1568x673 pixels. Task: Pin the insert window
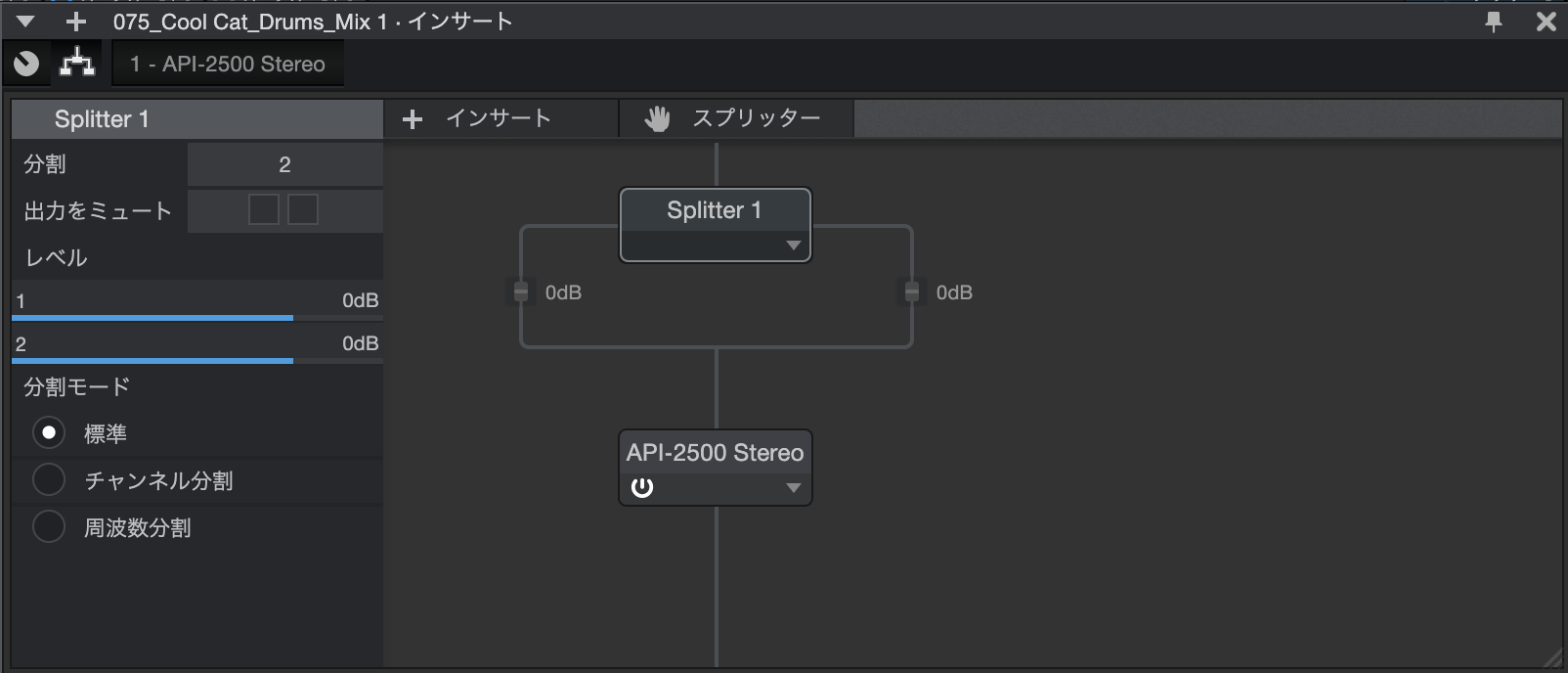pos(1493,22)
